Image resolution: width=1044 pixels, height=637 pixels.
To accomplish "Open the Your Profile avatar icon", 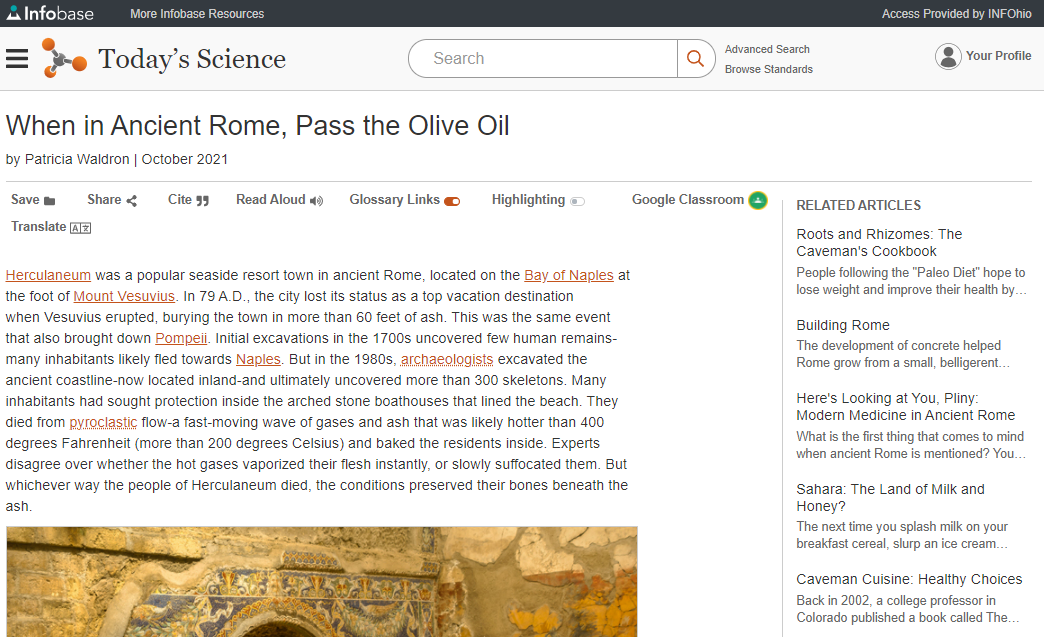I will [948, 57].
